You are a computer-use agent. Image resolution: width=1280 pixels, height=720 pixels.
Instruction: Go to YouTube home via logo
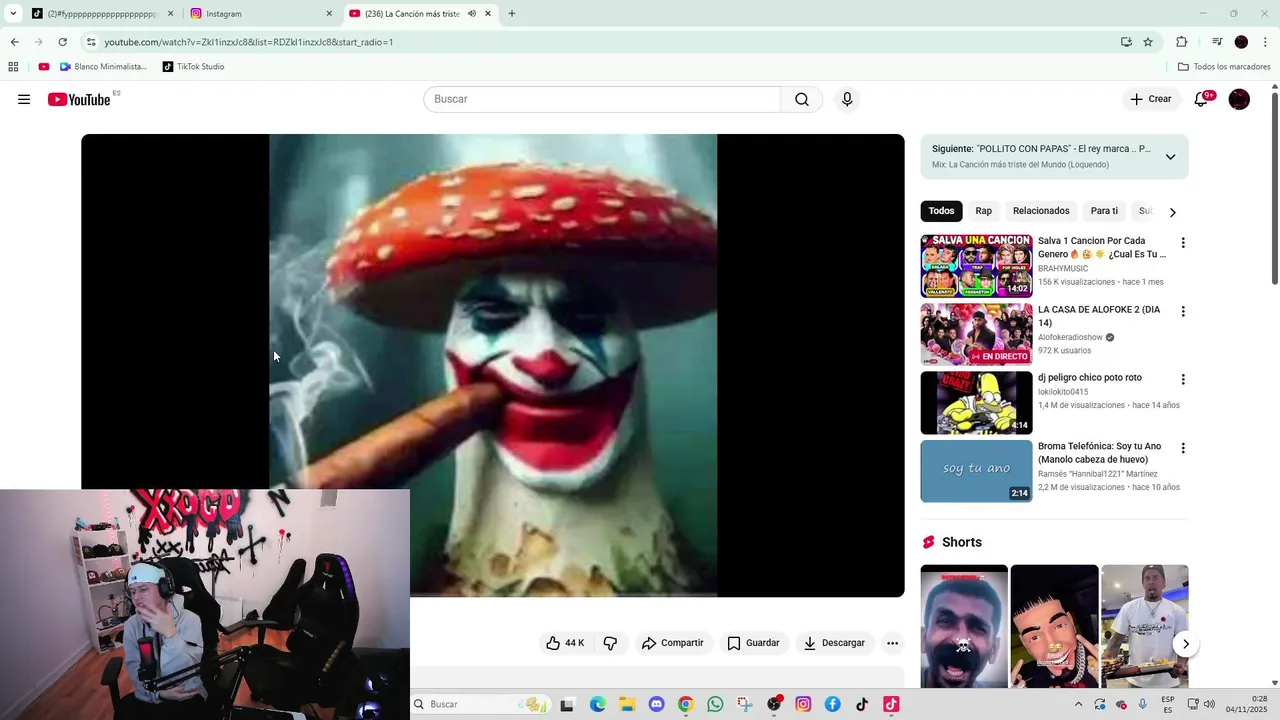(x=79, y=99)
